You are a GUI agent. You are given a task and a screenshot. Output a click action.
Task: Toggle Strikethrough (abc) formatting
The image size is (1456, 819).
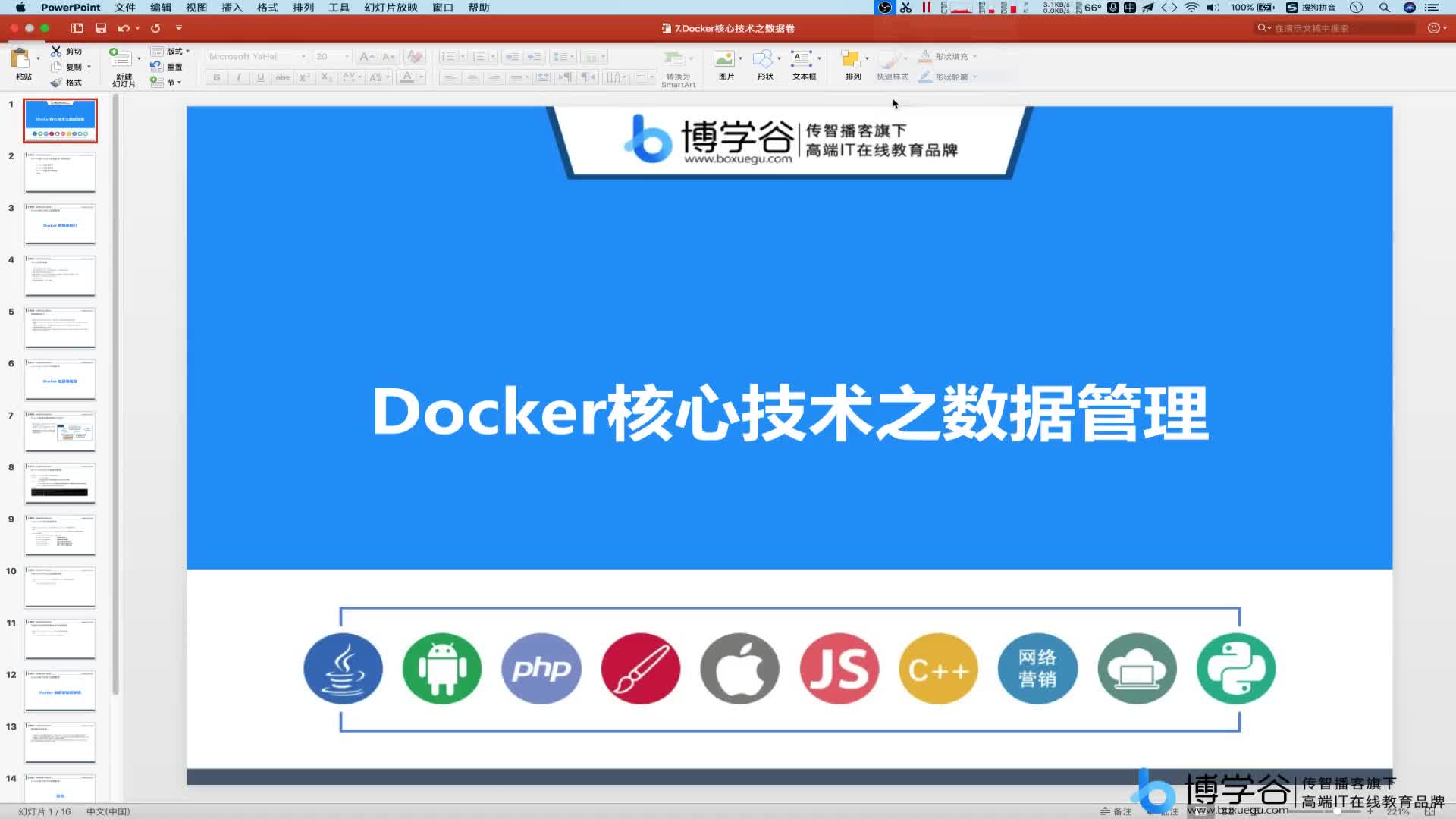tap(283, 77)
